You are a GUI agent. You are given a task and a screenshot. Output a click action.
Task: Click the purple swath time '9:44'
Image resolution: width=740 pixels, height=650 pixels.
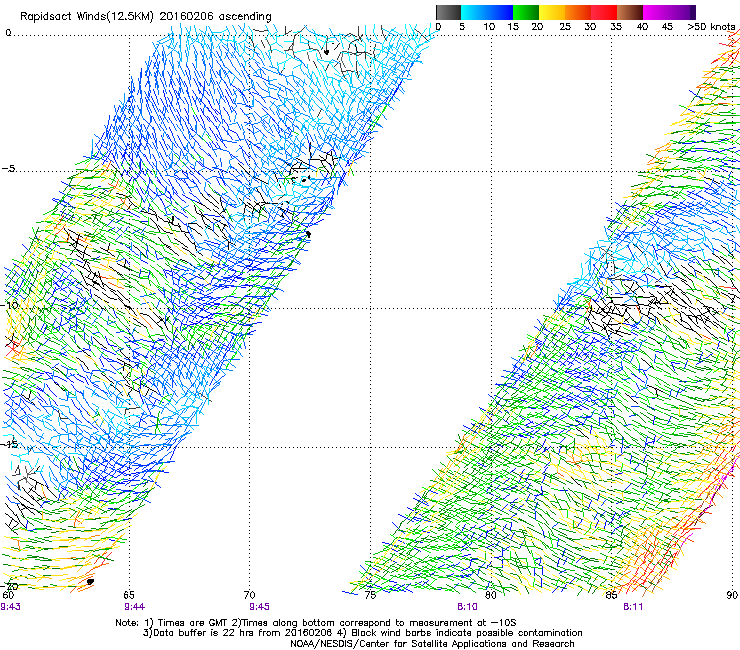coord(135,607)
